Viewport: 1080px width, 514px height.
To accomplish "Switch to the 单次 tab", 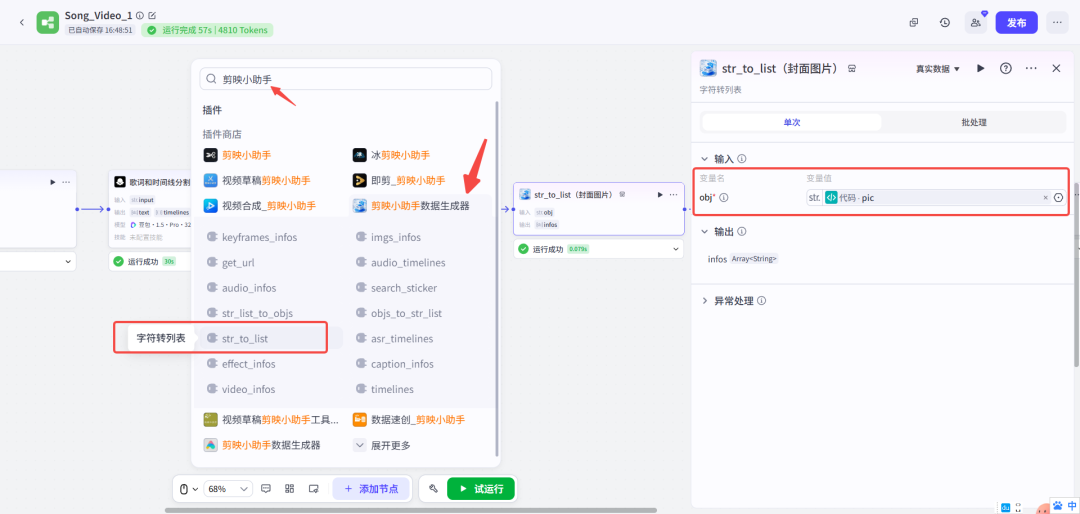I will [x=791, y=122].
